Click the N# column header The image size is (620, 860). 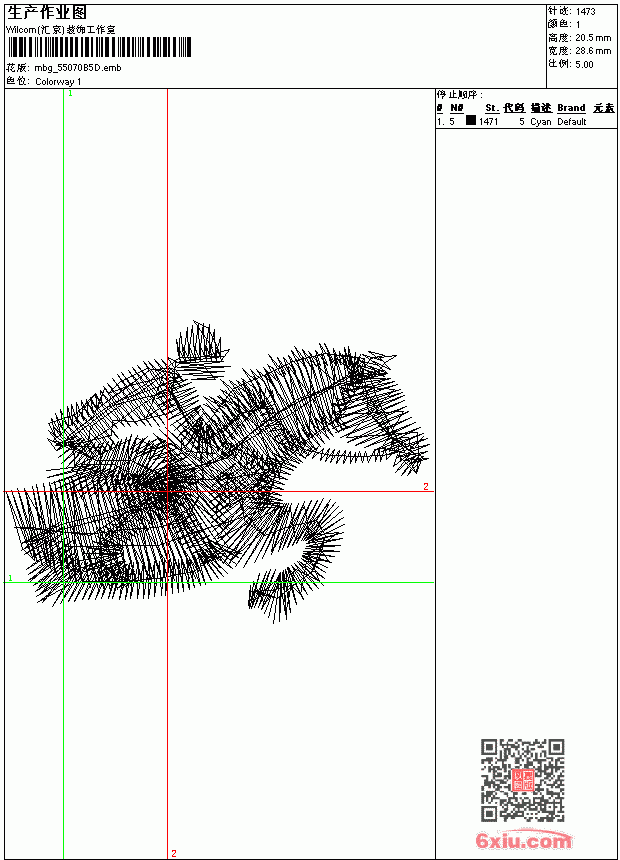(x=456, y=108)
